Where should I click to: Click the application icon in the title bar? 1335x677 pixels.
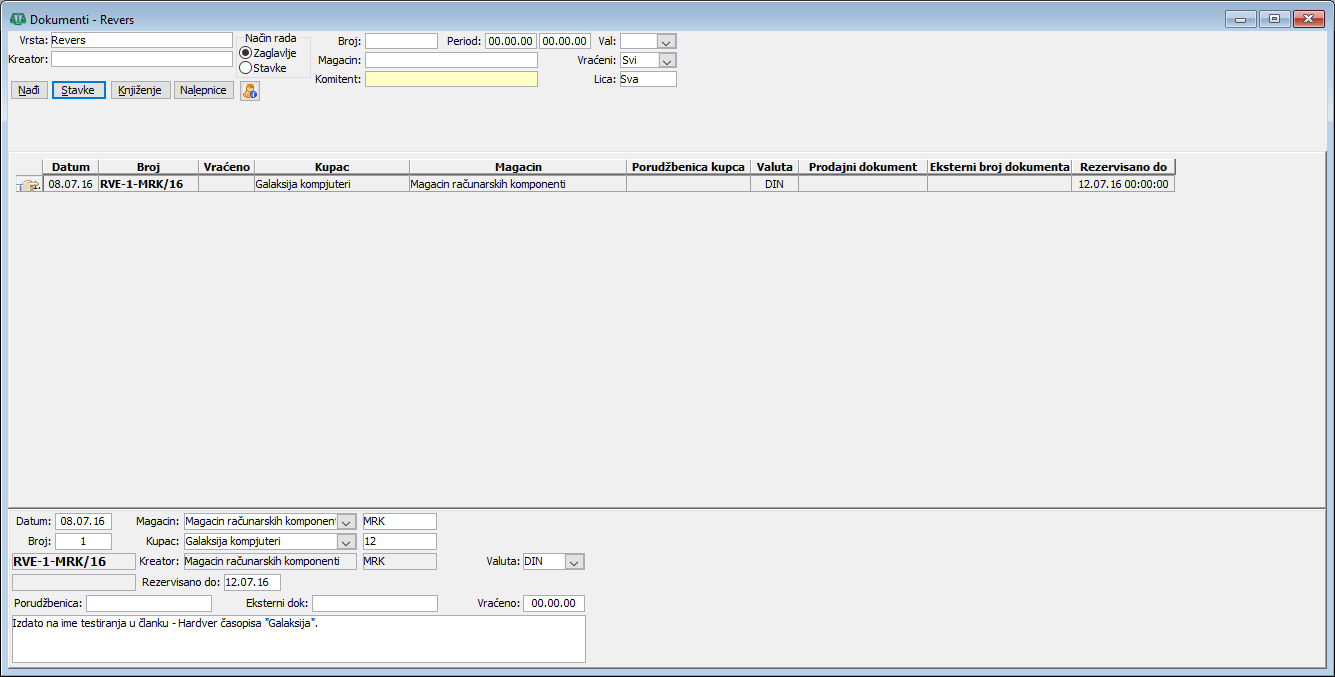click(x=17, y=19)
